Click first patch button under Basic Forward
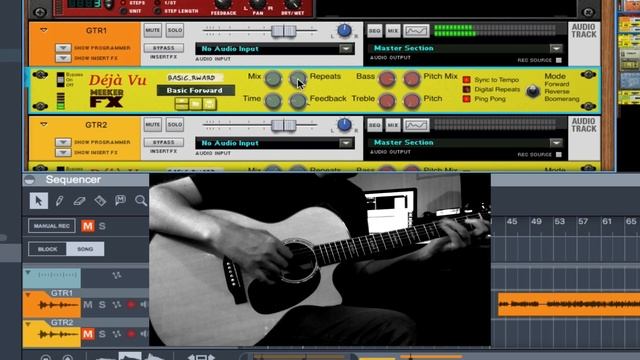Screen dimensions: 640x360 tap(182, 104)
